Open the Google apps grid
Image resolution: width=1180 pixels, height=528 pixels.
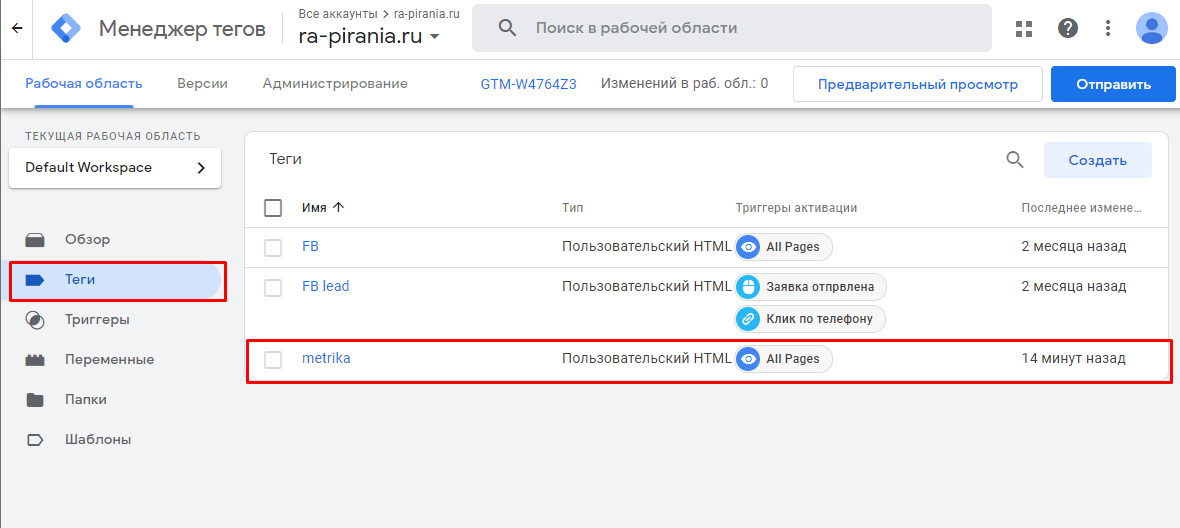[1023, 28]
